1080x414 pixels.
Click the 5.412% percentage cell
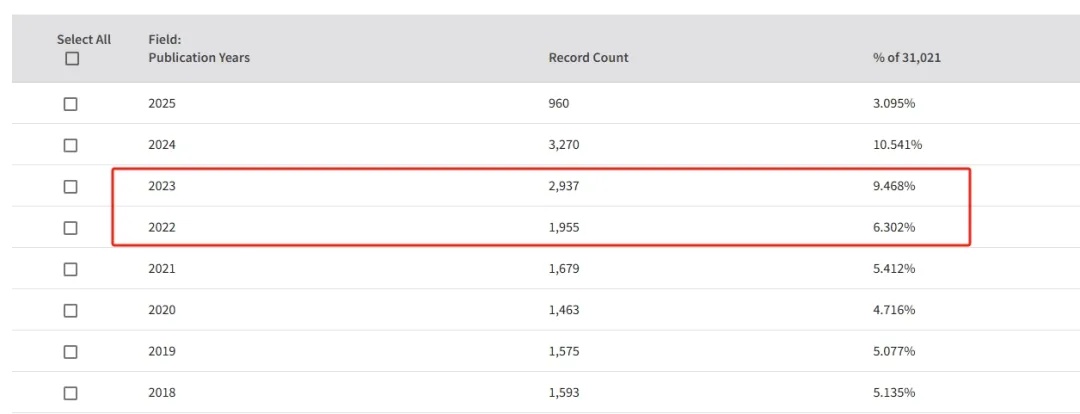click(894, 269)
